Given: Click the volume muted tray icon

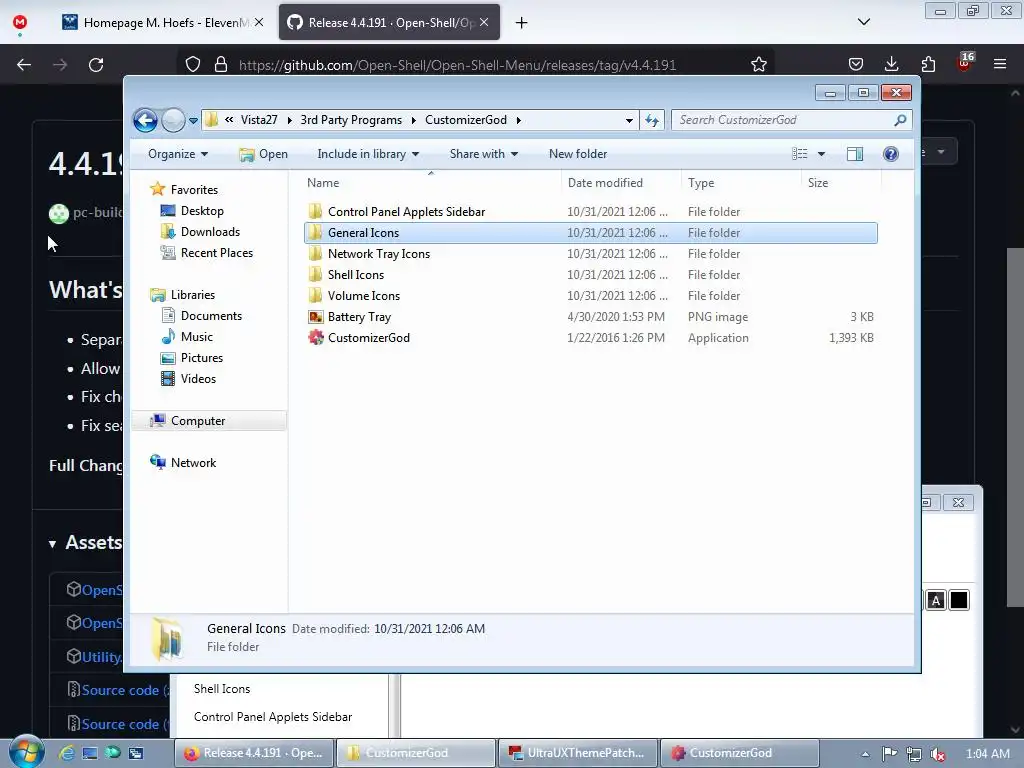Looking at the screenshot, I should pyautogui.click(x=938, y=754).
